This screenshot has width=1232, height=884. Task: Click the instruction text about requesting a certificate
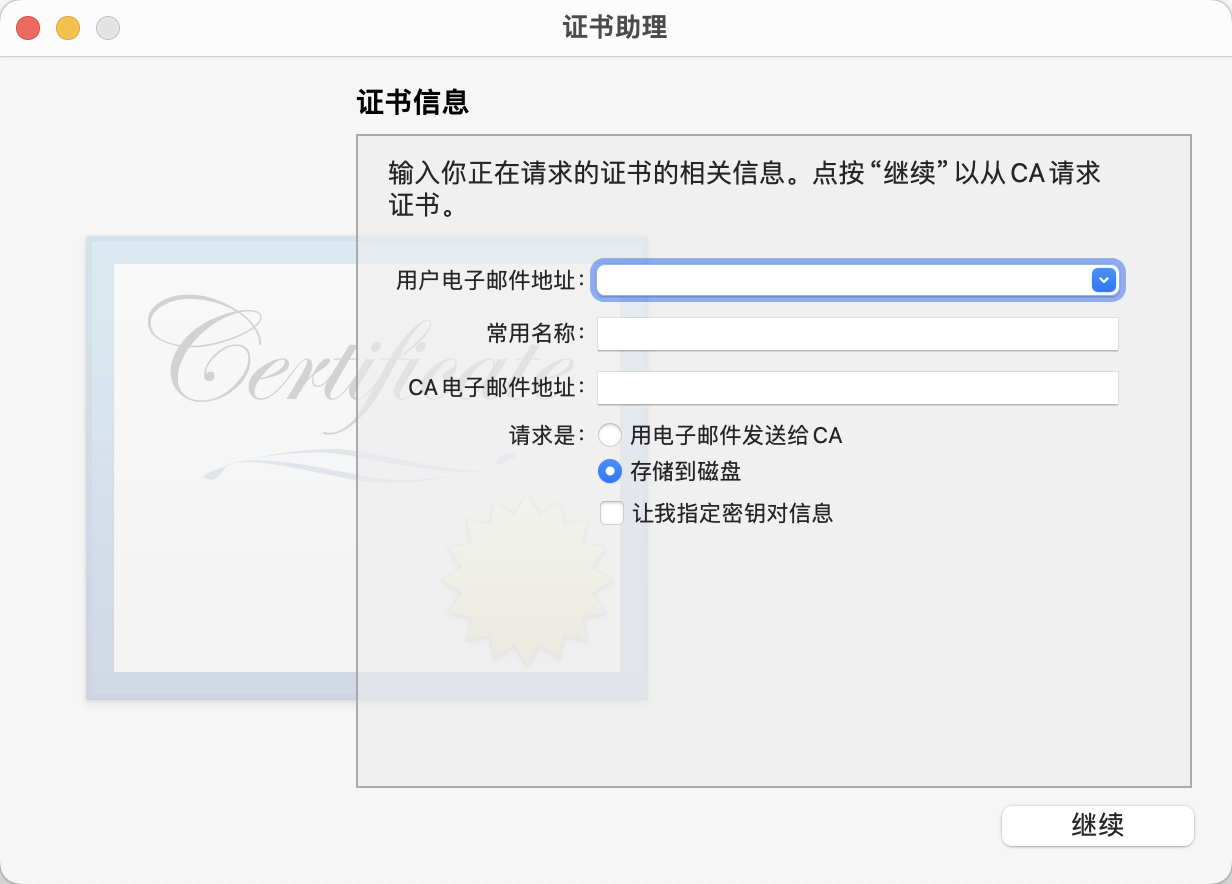(745, 189)
